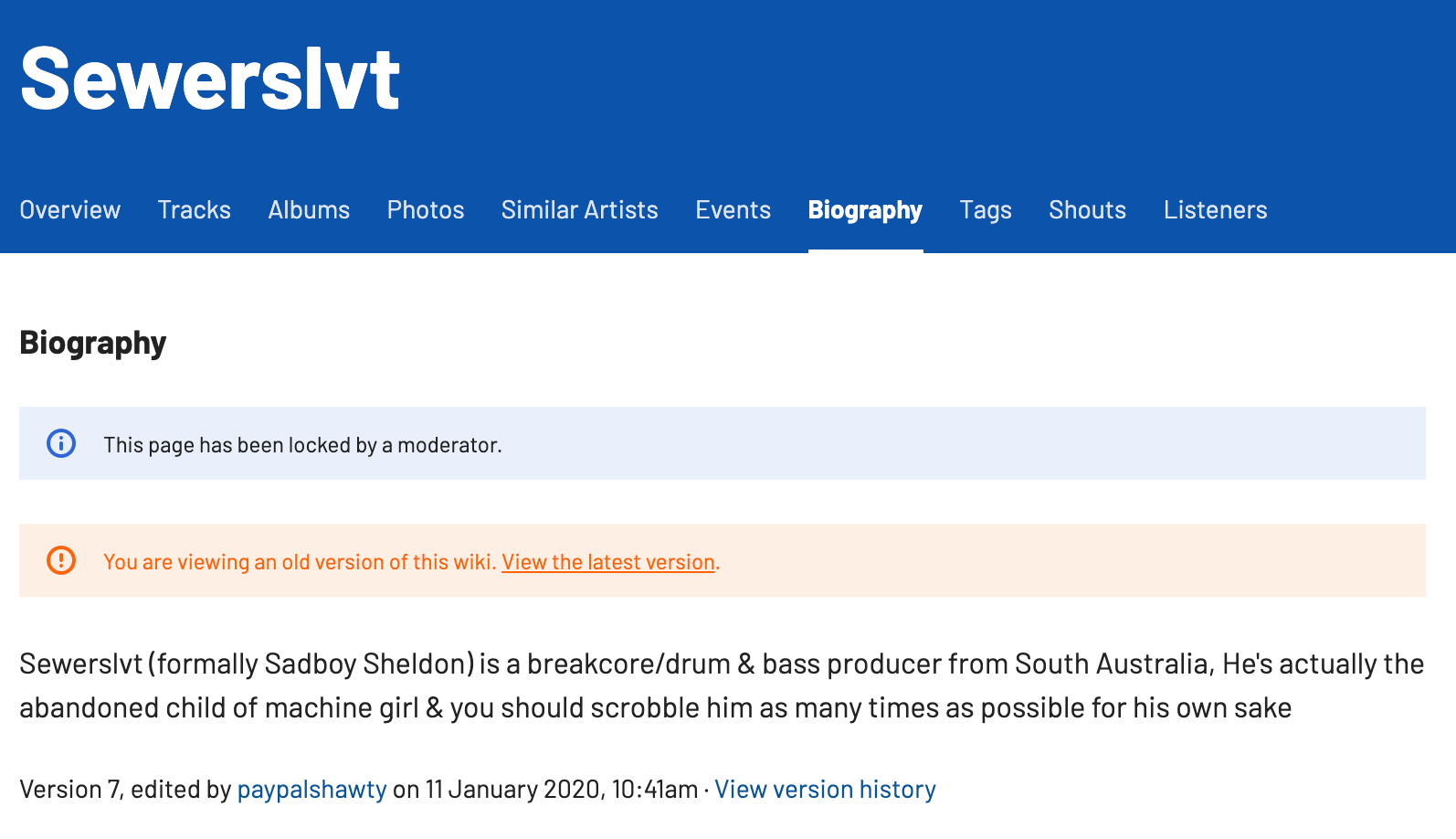Open the Photos tab
This screenshot has height=839, width=1456.
pyautogui.click(x=426, y=210)
